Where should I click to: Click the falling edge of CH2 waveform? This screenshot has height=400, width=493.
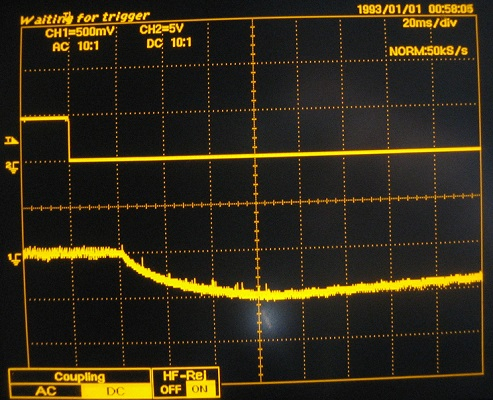69,139
